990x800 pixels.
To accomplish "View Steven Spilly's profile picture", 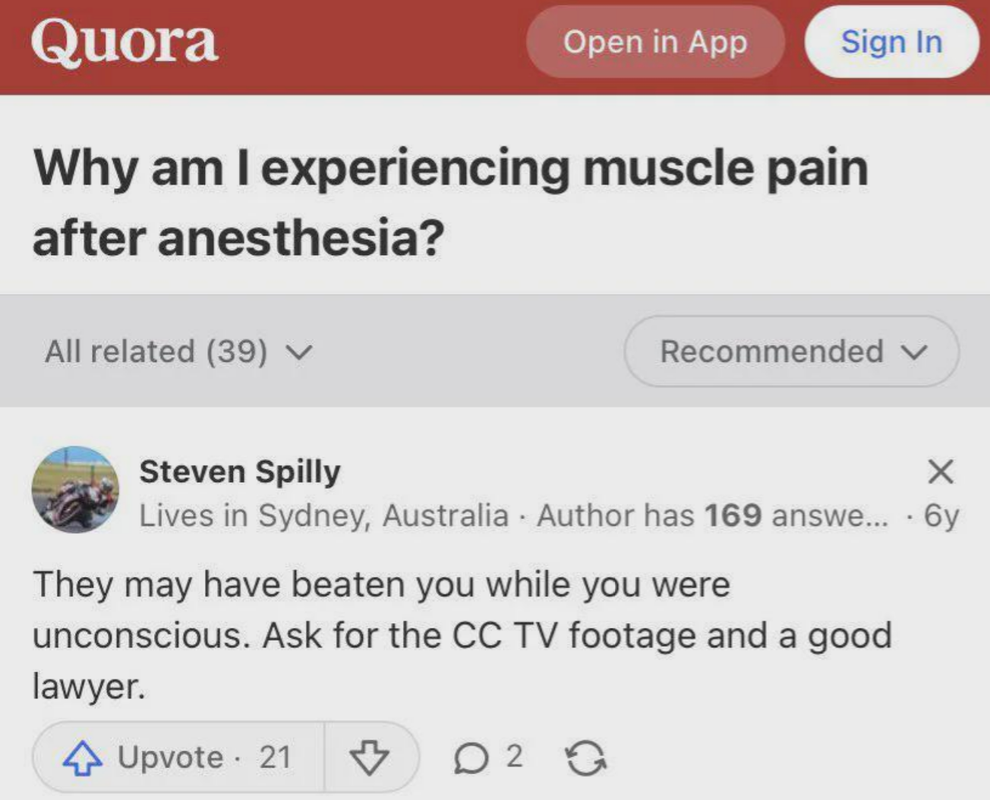I will (75, 490).
